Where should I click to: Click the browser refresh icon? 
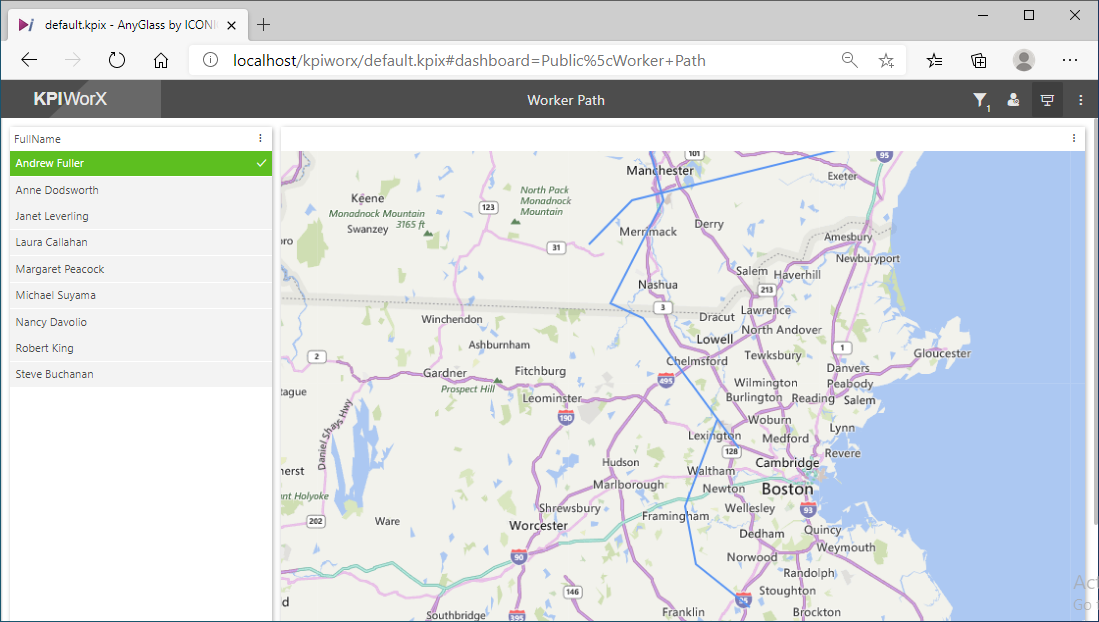pyautogui.click(x=117, y=60)
